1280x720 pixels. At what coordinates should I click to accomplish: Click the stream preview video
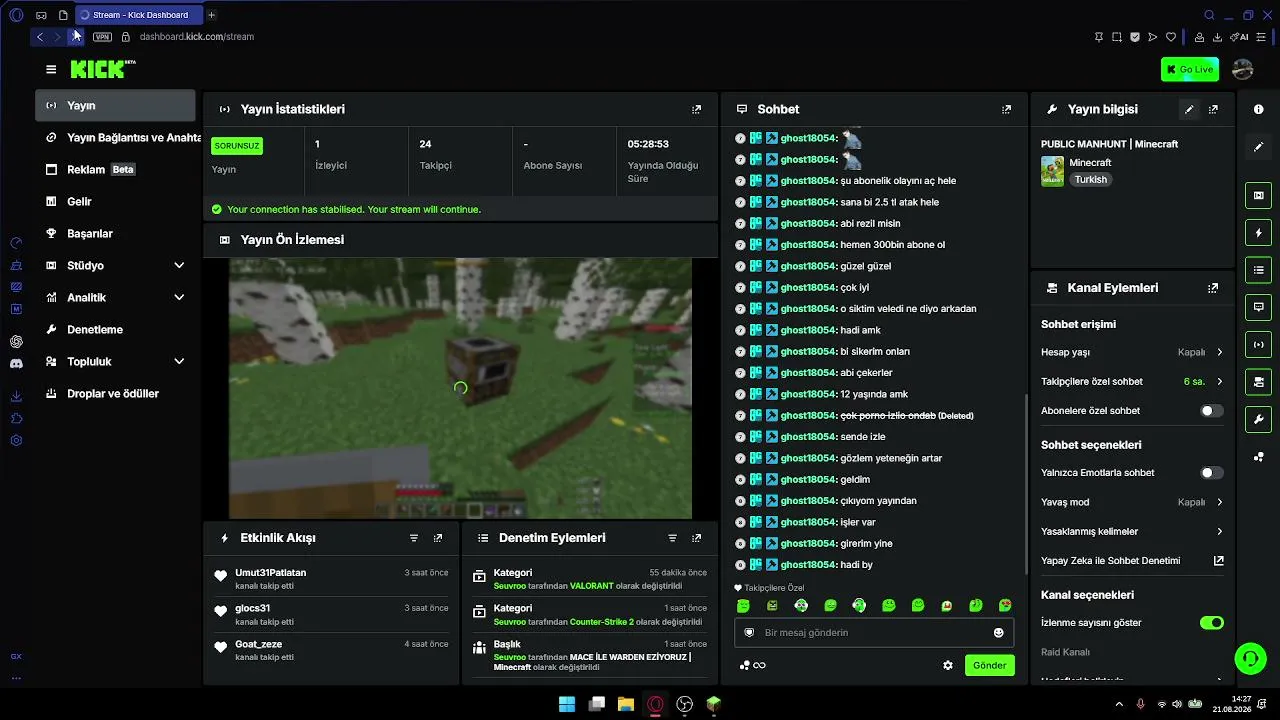pos(460,388)
